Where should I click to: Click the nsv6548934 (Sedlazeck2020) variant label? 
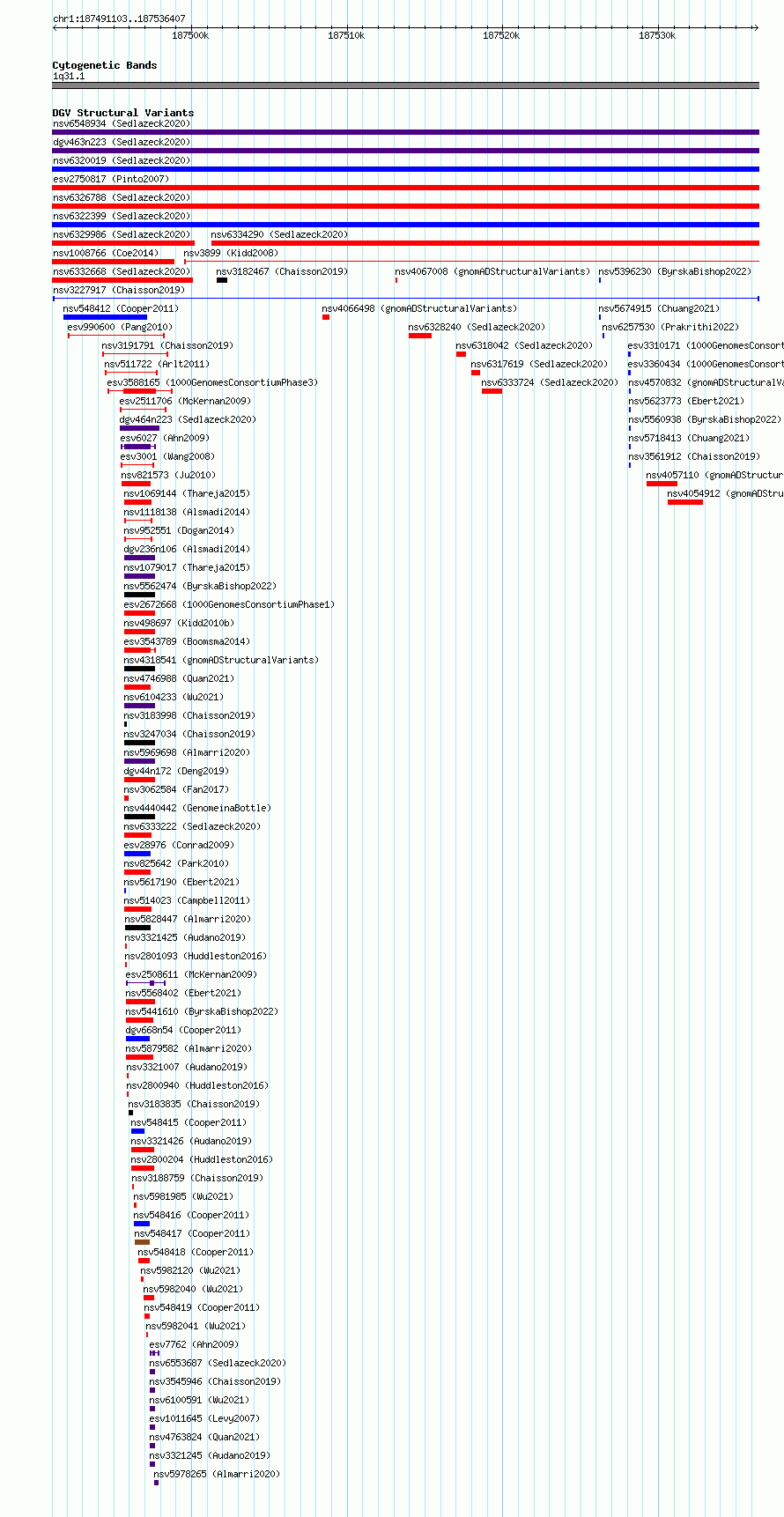(x=122, y=123)
